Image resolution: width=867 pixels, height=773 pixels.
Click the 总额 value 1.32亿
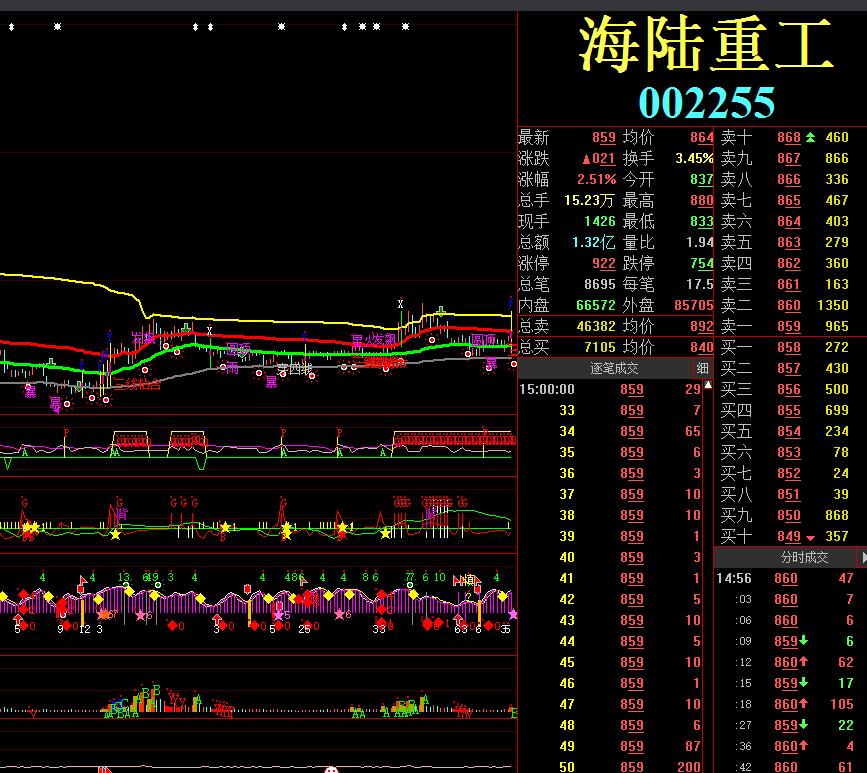tap(593, 242)
